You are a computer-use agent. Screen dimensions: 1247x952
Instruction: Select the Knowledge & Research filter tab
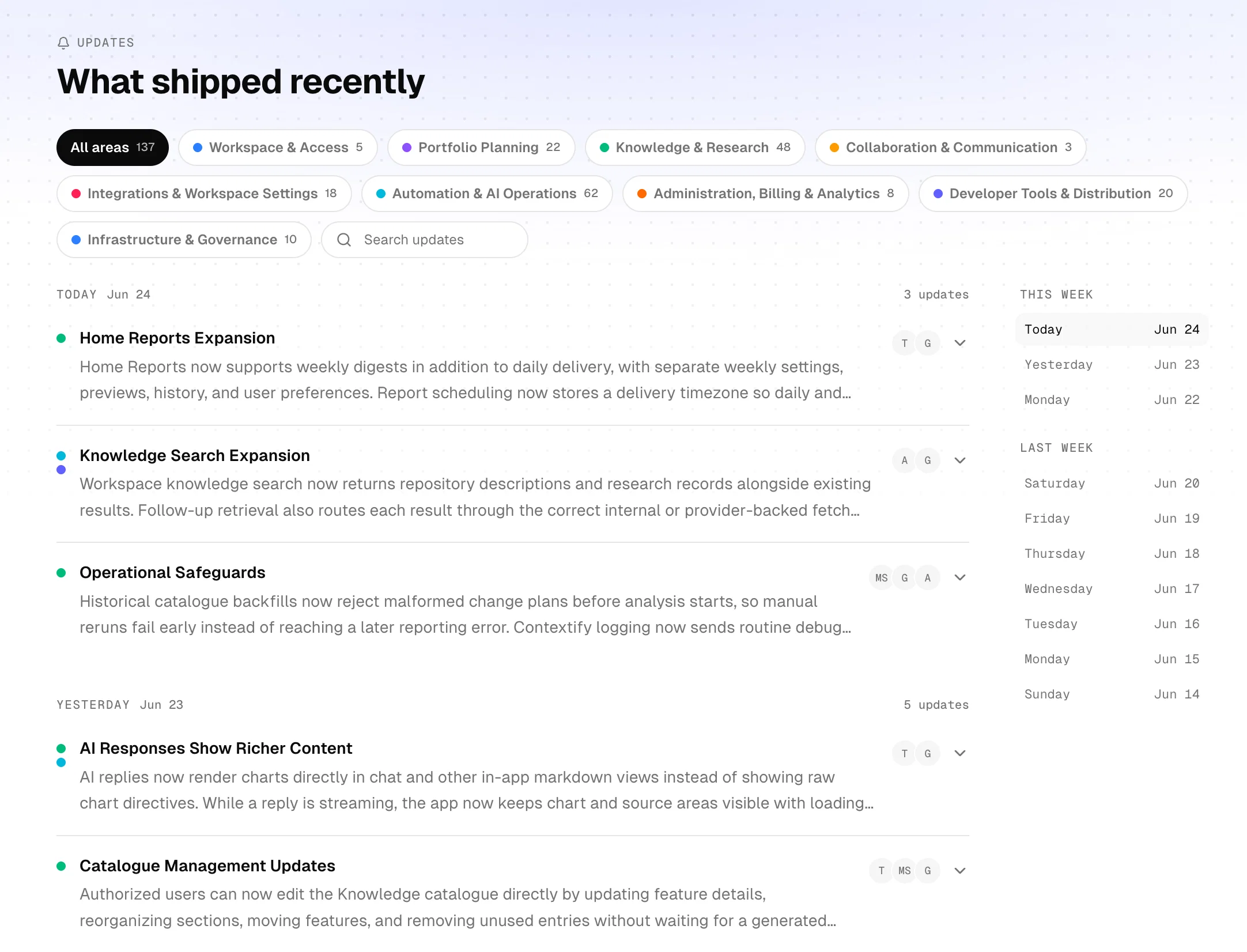pos(695,148)
